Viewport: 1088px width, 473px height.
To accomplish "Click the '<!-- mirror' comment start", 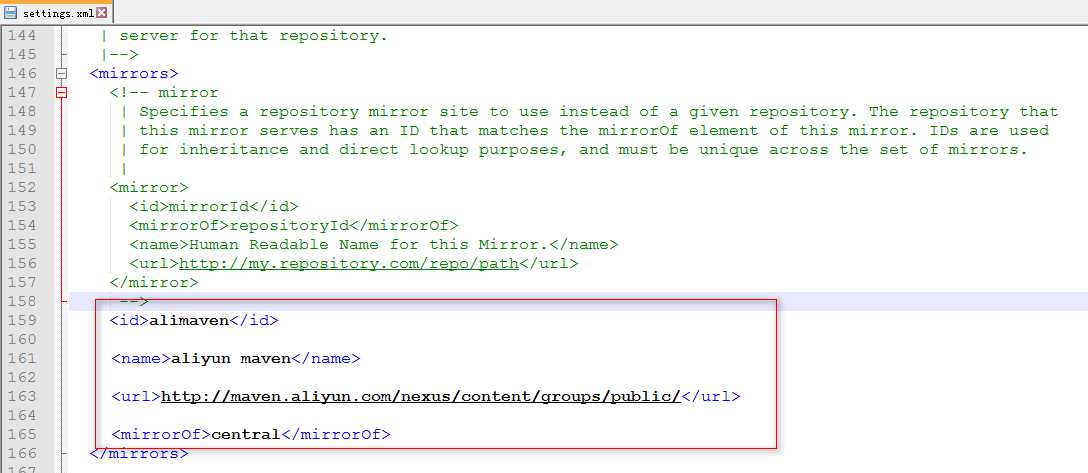I will [x=164, y=92].
